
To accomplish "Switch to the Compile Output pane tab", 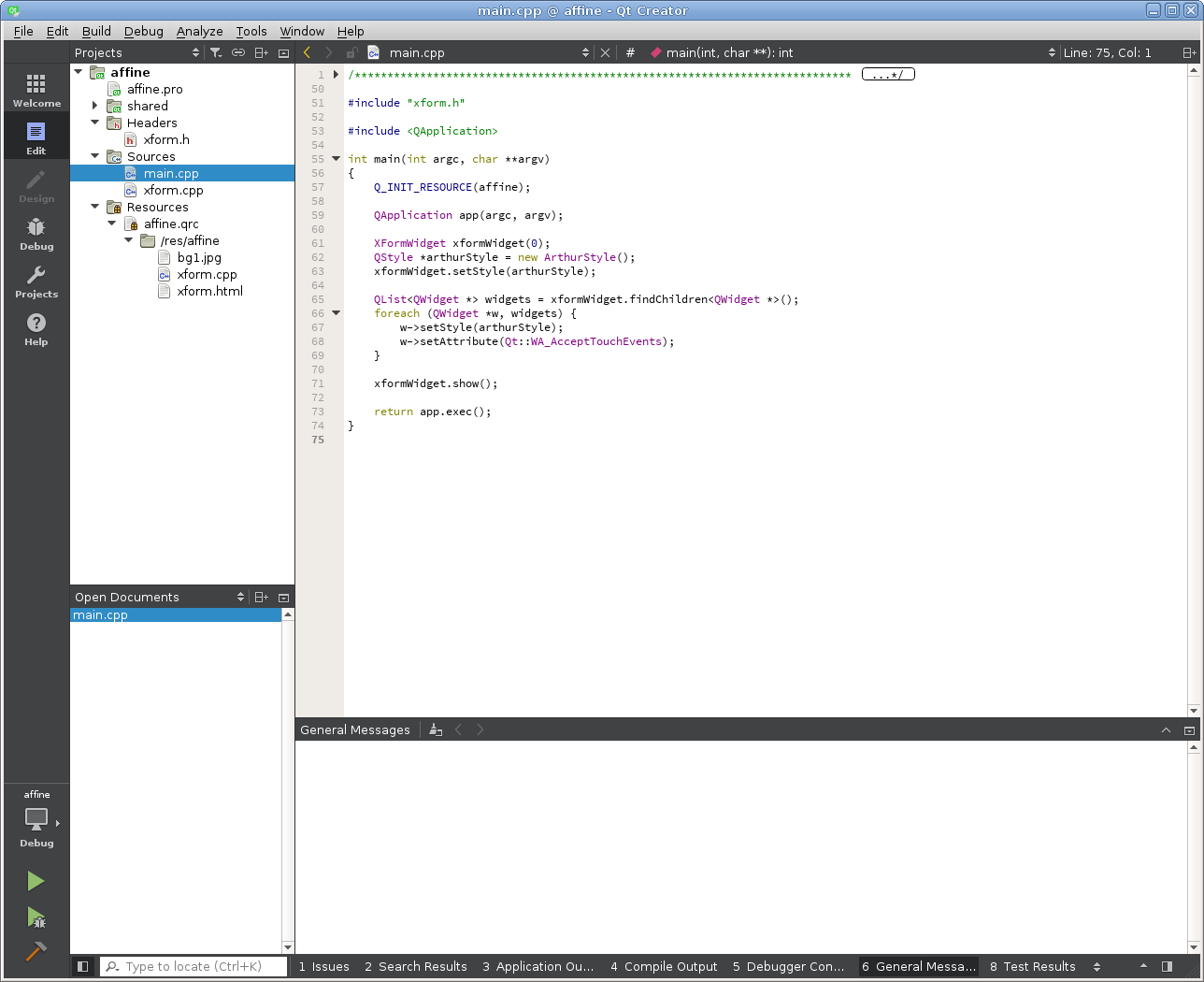I will (664, 966).
